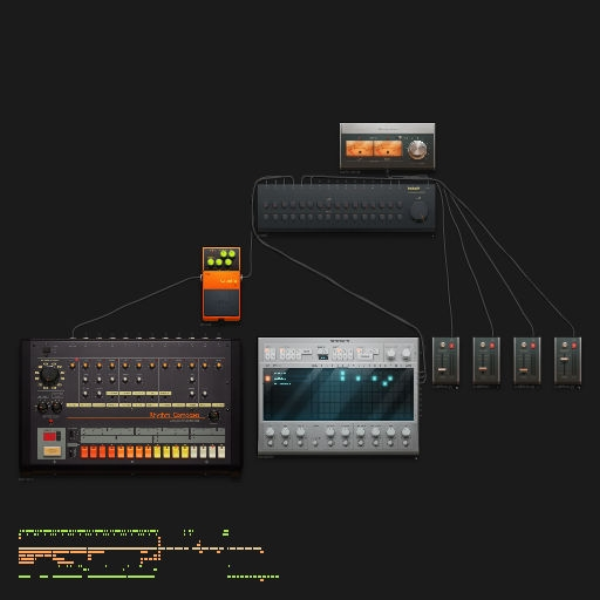Toggle the last white step button, step 16
600x600 pixels.
tap(221, 452)
